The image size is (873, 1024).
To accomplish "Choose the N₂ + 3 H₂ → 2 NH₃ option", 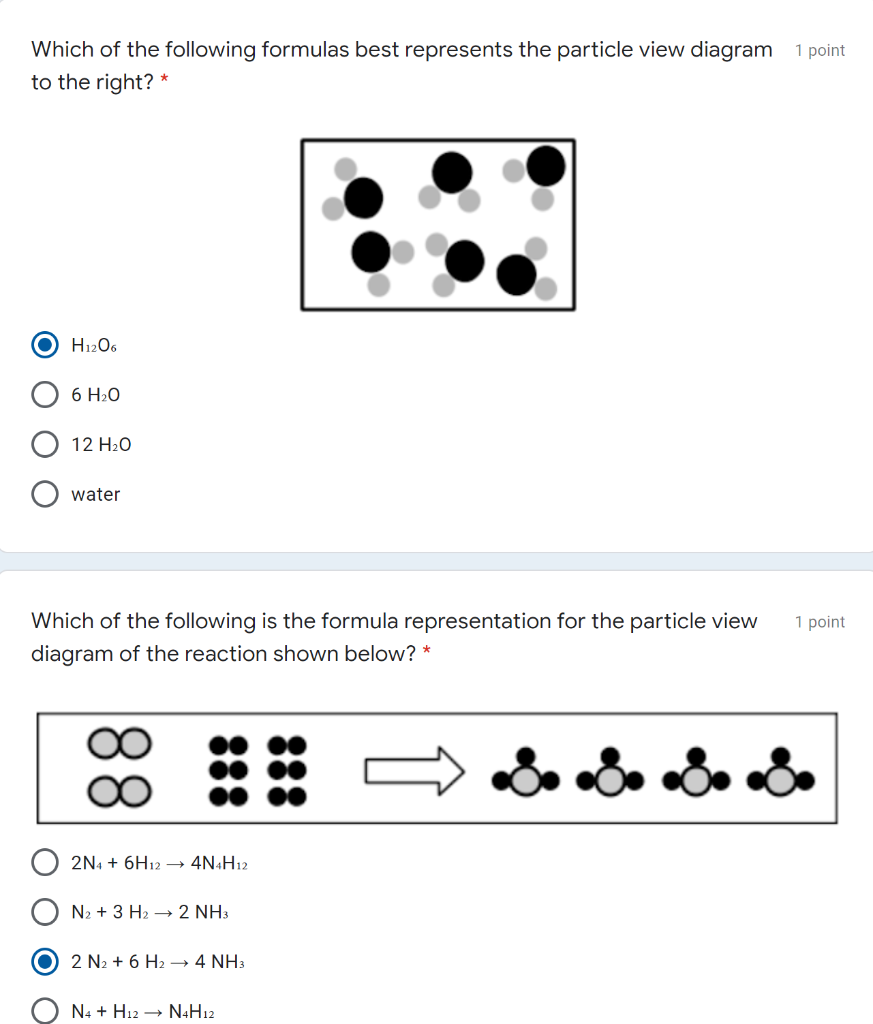I will [x=44, y=911].
